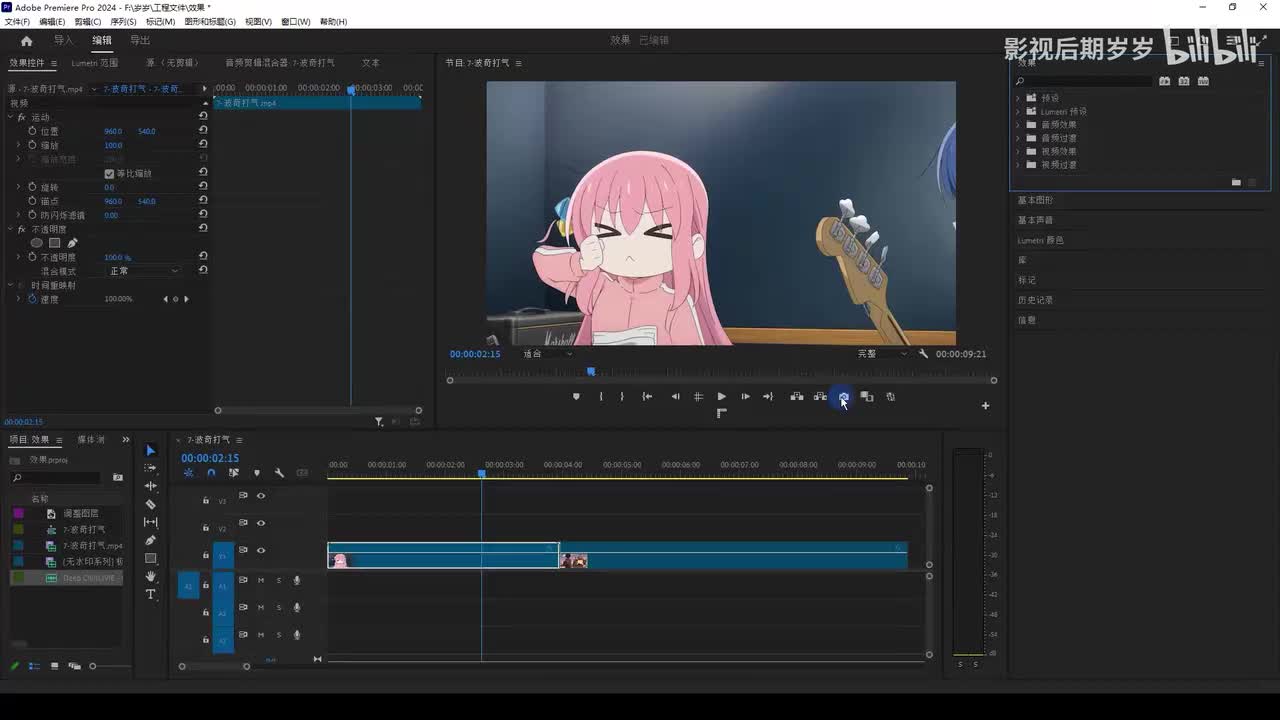Toggle linked selection in timeline
Viewport: 1280px width, 720px height.
233,473
